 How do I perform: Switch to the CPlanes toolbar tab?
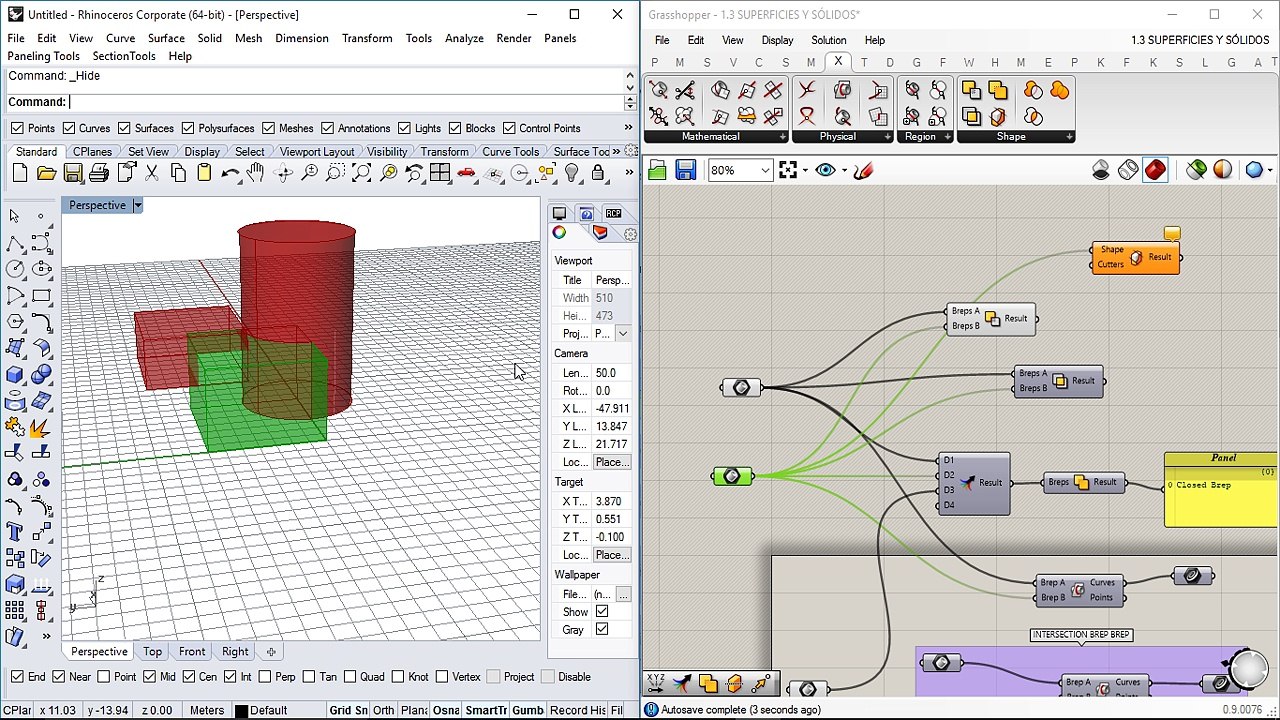click(92, 152)
